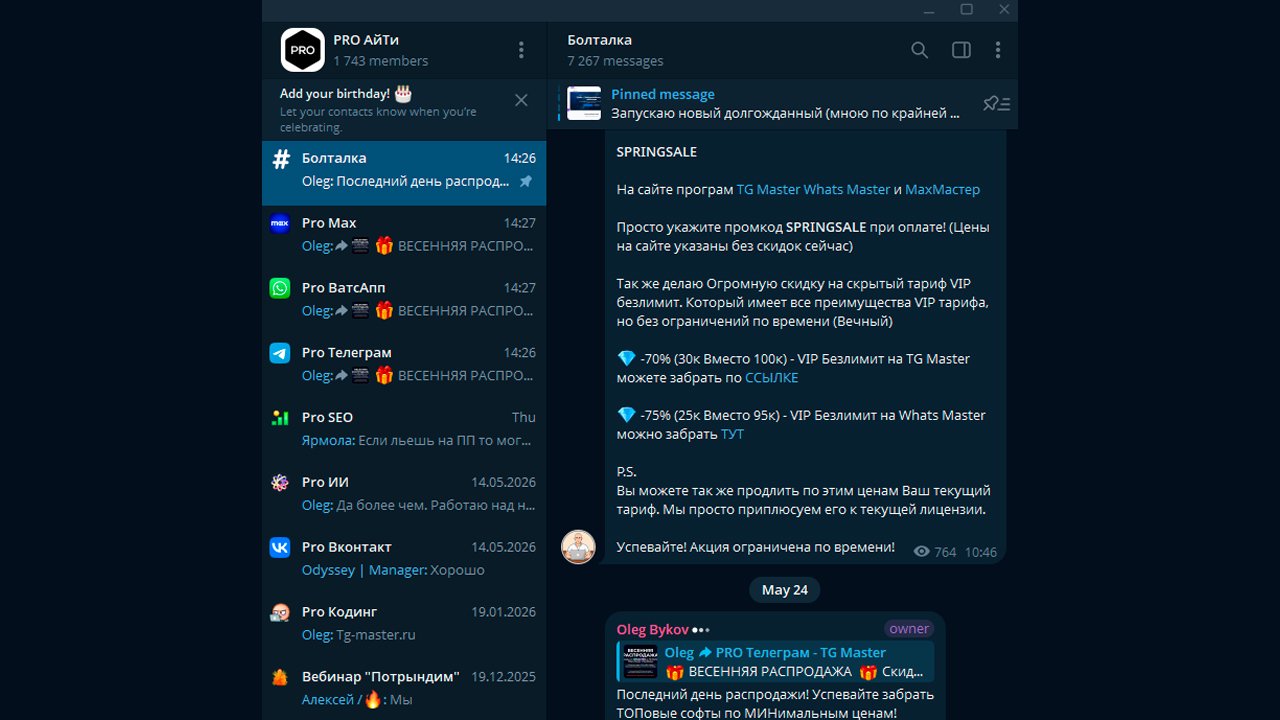Click the pin icon on Болталка row
1280x720 pixels.
point(526,182)
